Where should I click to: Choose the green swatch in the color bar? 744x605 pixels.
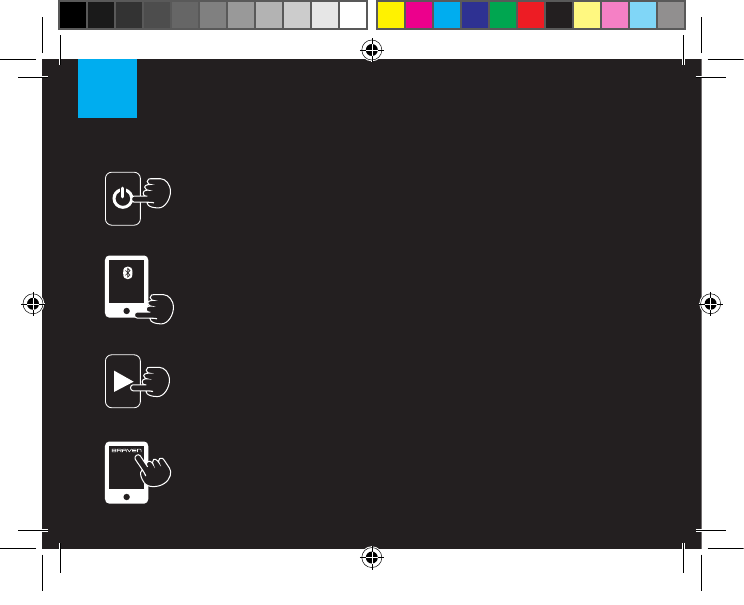(x=502, y=15)
